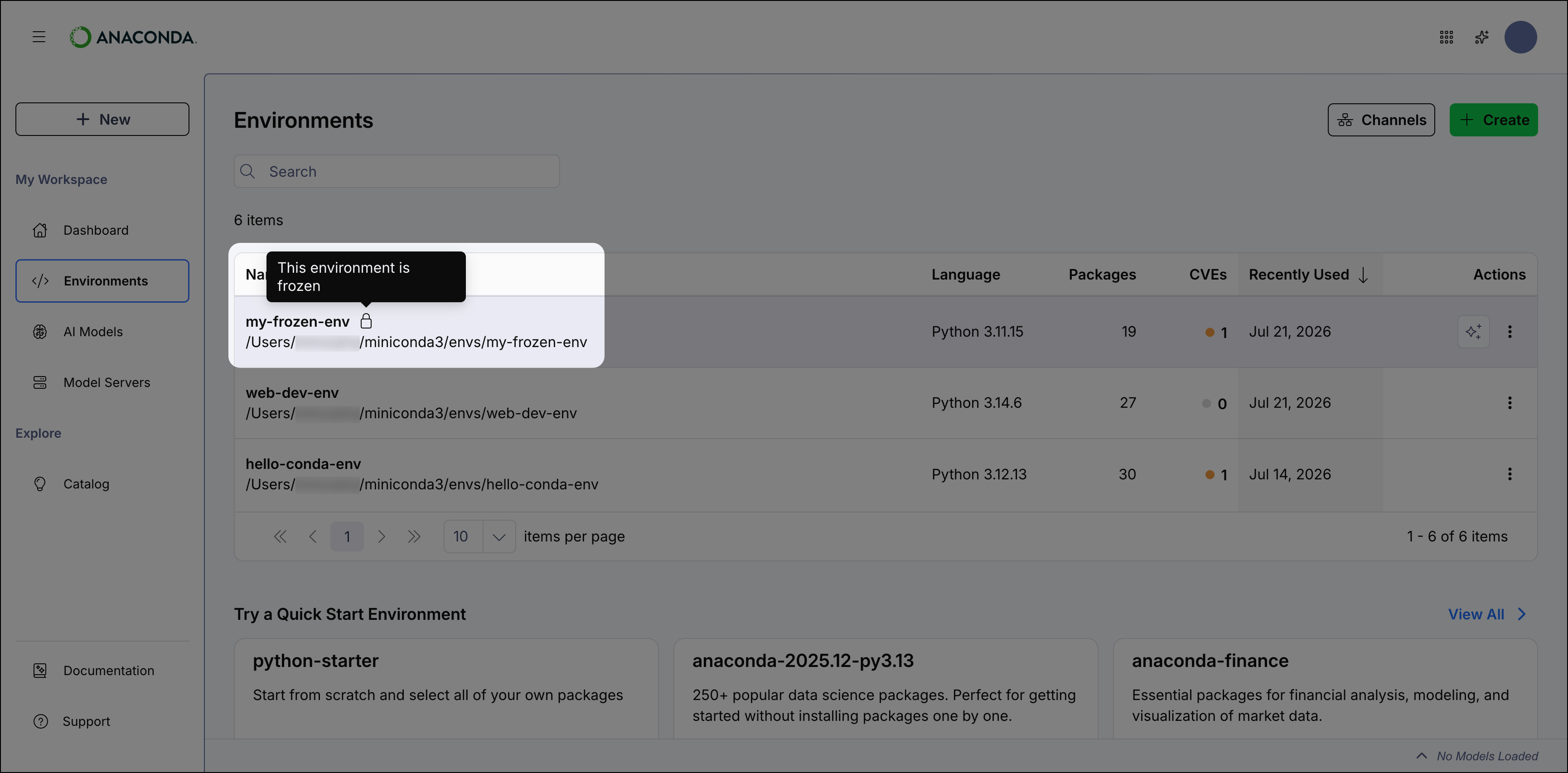
Task: Click the package count 27 for web-dev-env
Action: point(1128,403)
